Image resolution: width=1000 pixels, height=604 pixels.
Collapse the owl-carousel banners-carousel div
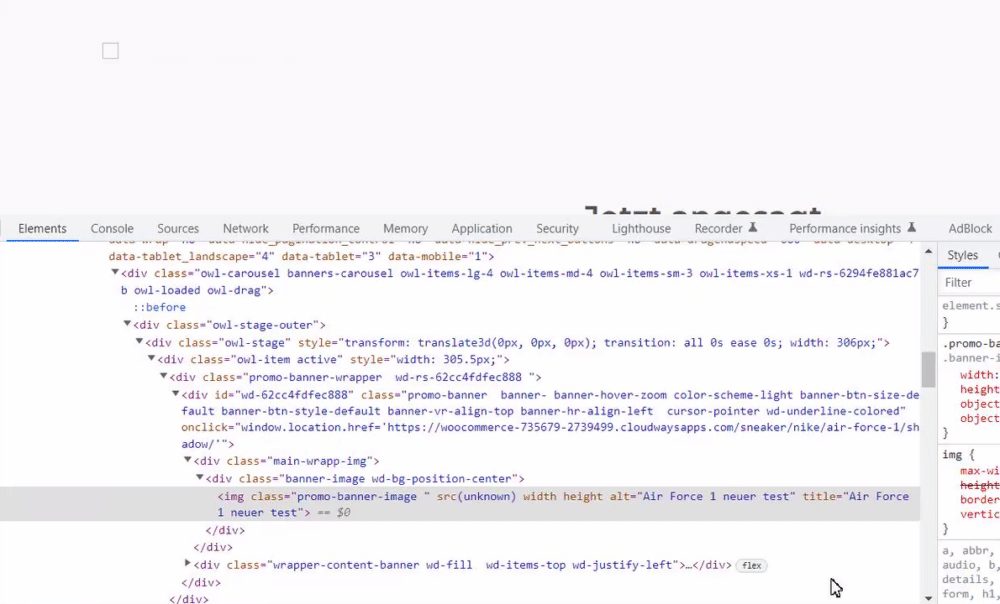(115, 272)
